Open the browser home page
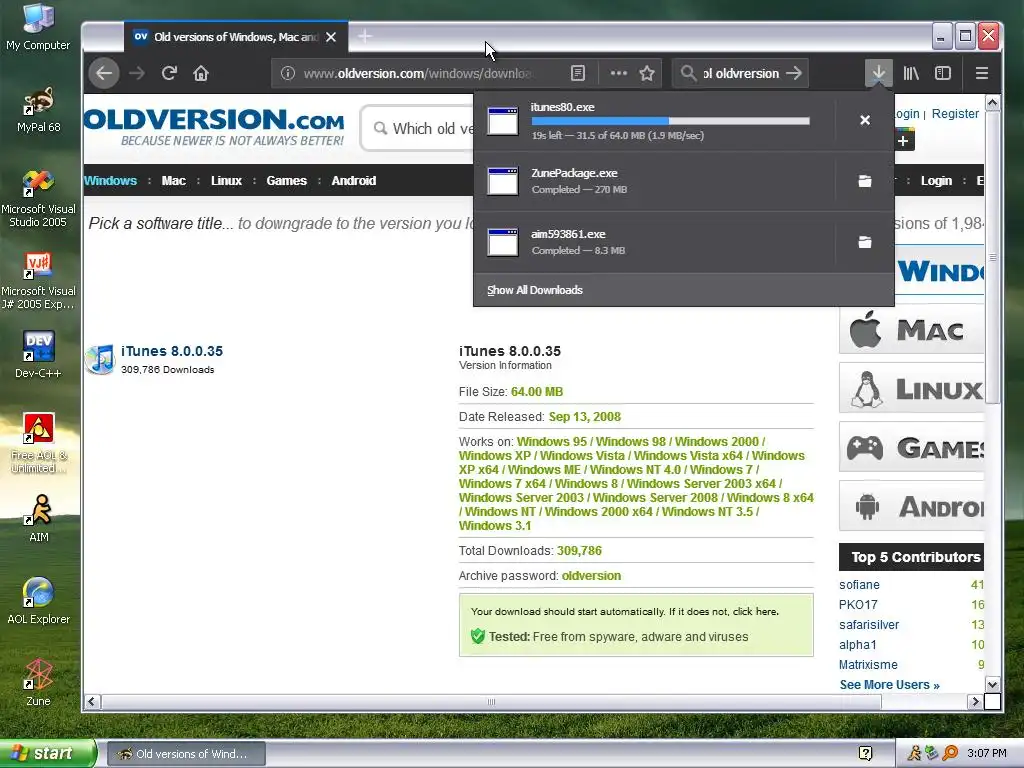This screenshot has width=1024, height=768. coord(201,73)
